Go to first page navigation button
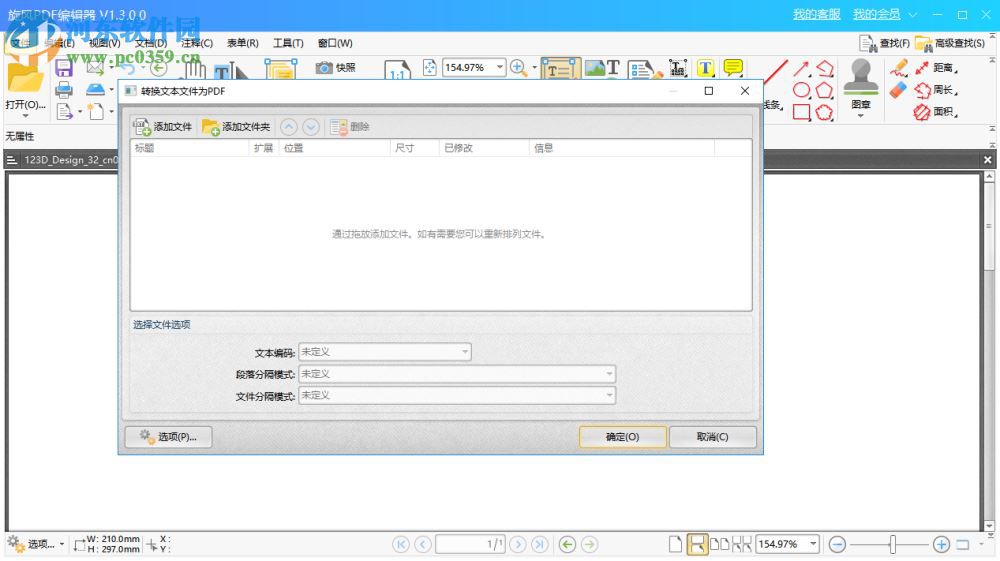Viewport: 1000px width, 561px height. tap(401, 544)
